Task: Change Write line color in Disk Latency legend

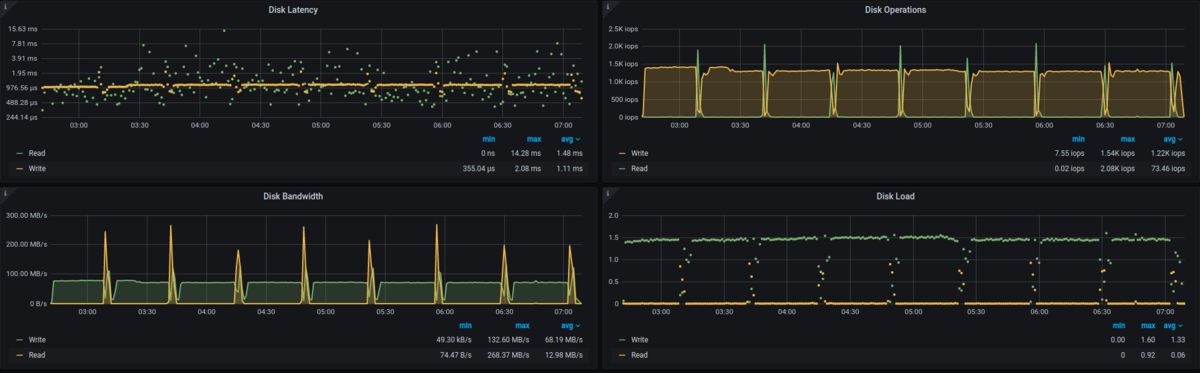Action: tap(20, 168)
